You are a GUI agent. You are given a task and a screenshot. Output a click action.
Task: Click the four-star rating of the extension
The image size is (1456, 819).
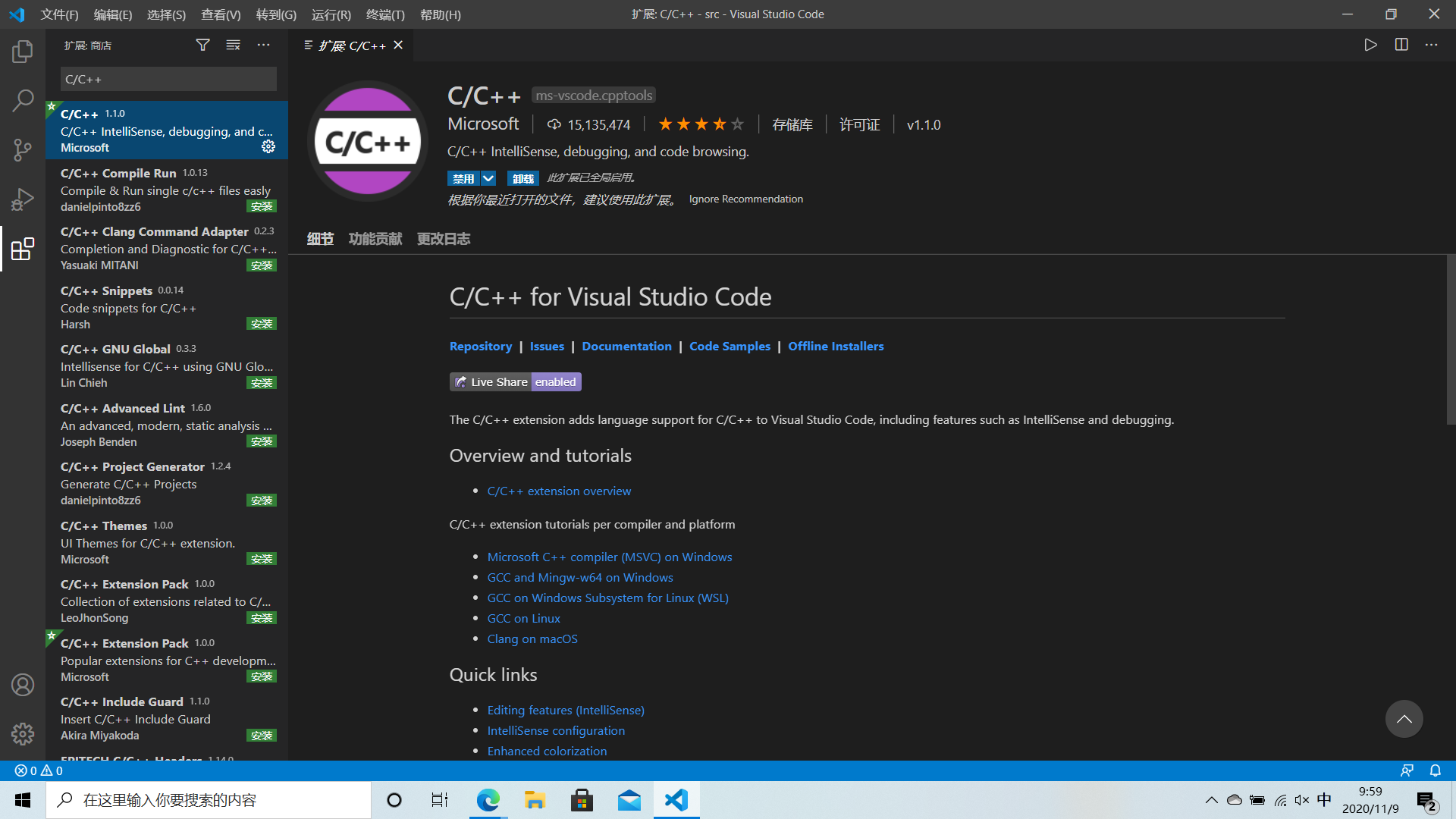click(701, 124)
